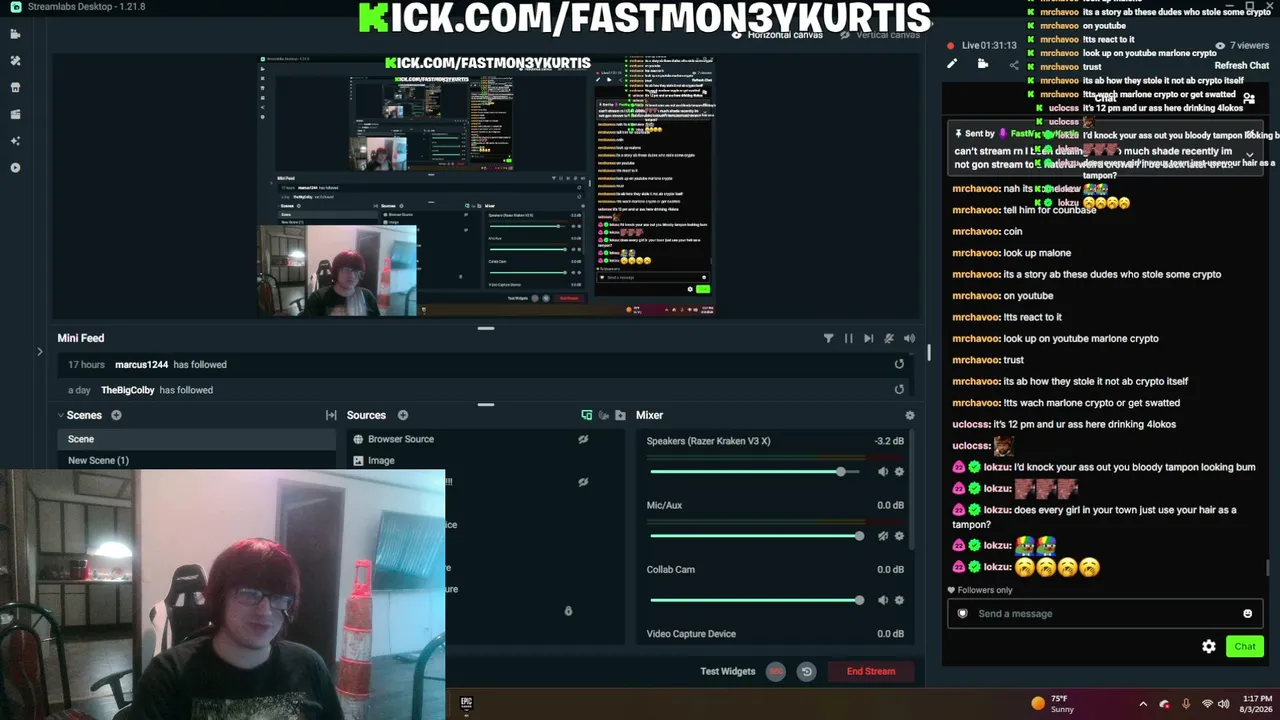This screenshot has height=720, width=1280.
Task: Mute the Collab Cam audio
Action: pyautogui.click(x=883, y=600)
